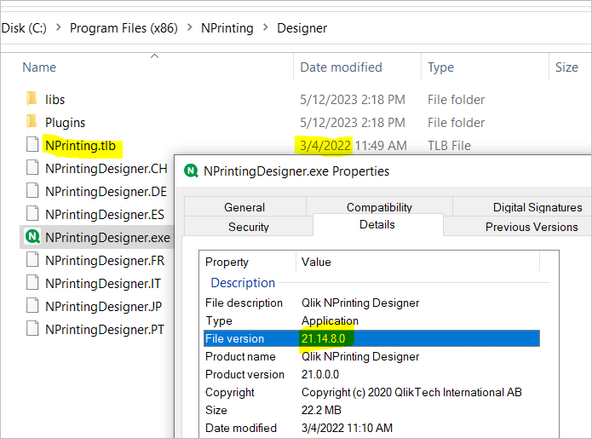Select the NPrinting.tlb file name
This screenshot has width=592, height=439.
point(80,145)
